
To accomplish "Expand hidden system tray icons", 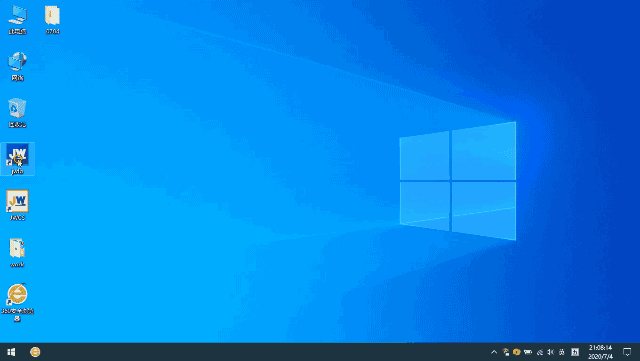I will [x=494, y=352].
